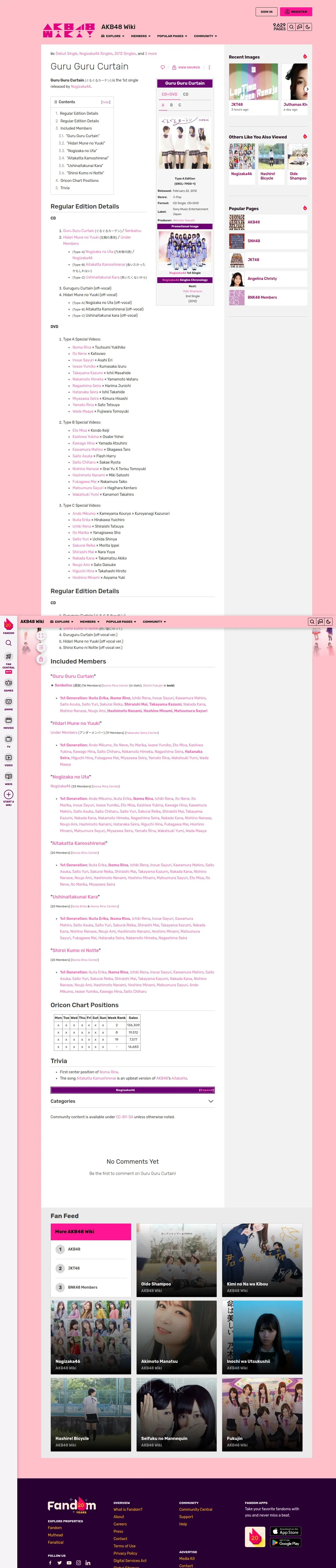Open the JKT48 recent image thumbnail

(254, 82)
